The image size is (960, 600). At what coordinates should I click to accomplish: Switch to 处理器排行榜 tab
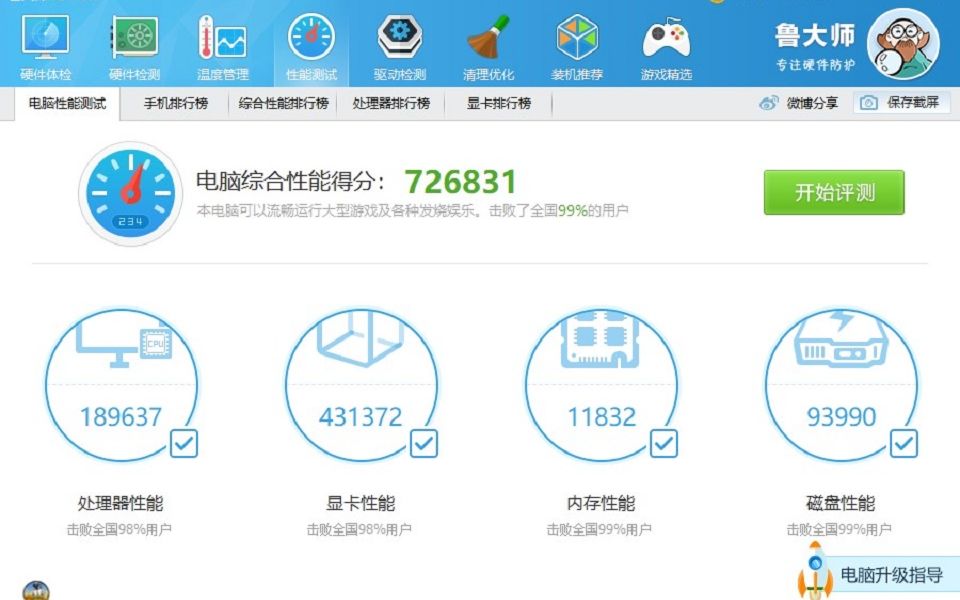point(391,103)
